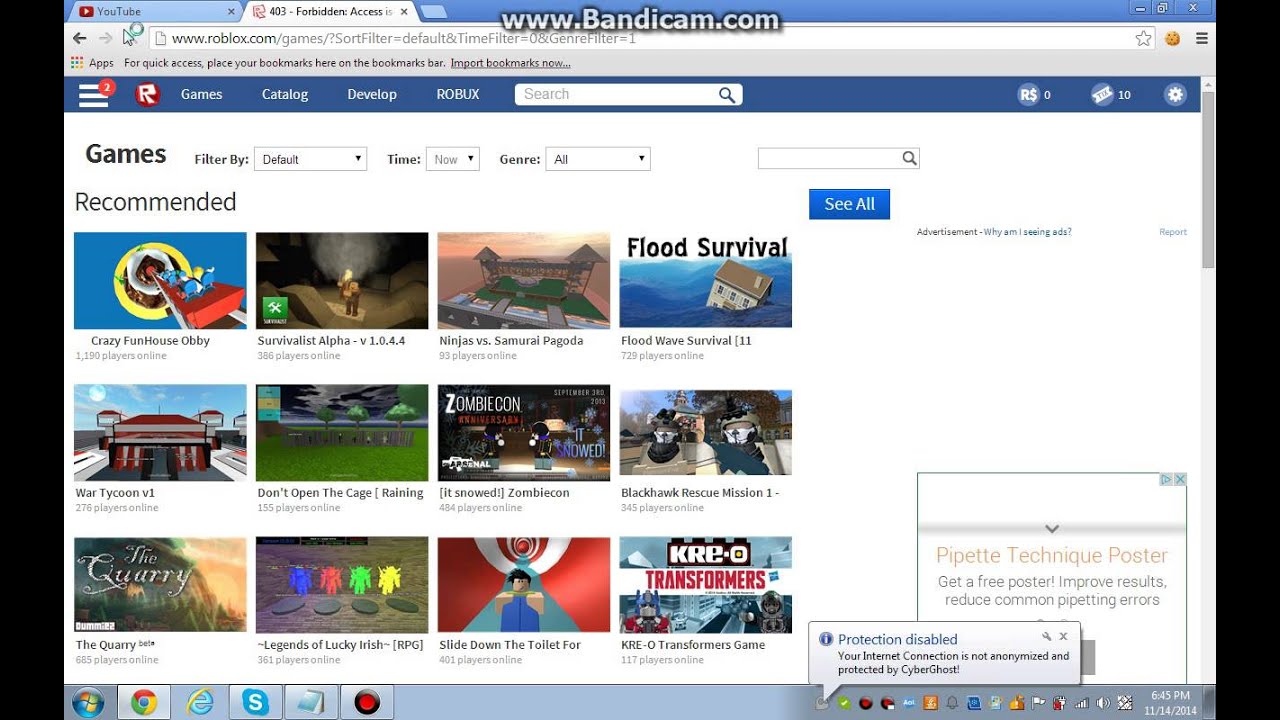Go back with the browser back arrow
Viewport: 1280px width, 720px height.
(x=80, y=38)
